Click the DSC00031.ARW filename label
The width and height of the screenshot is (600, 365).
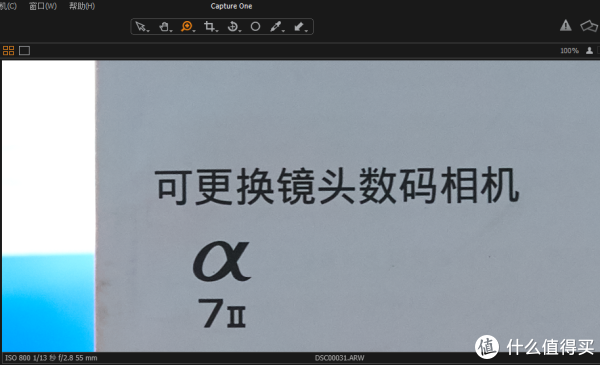(x=339, y=358)
